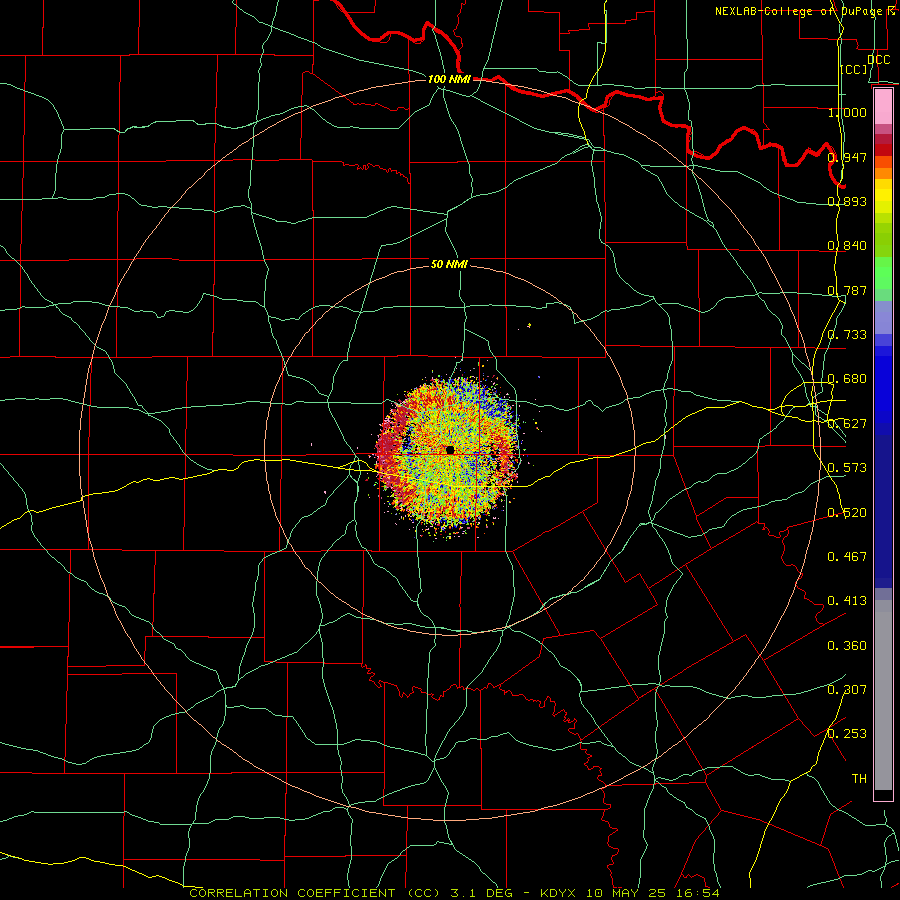Pick the pink segment of the color bar
The height and width of the screenshot is (900, 900).
point(883,107)
